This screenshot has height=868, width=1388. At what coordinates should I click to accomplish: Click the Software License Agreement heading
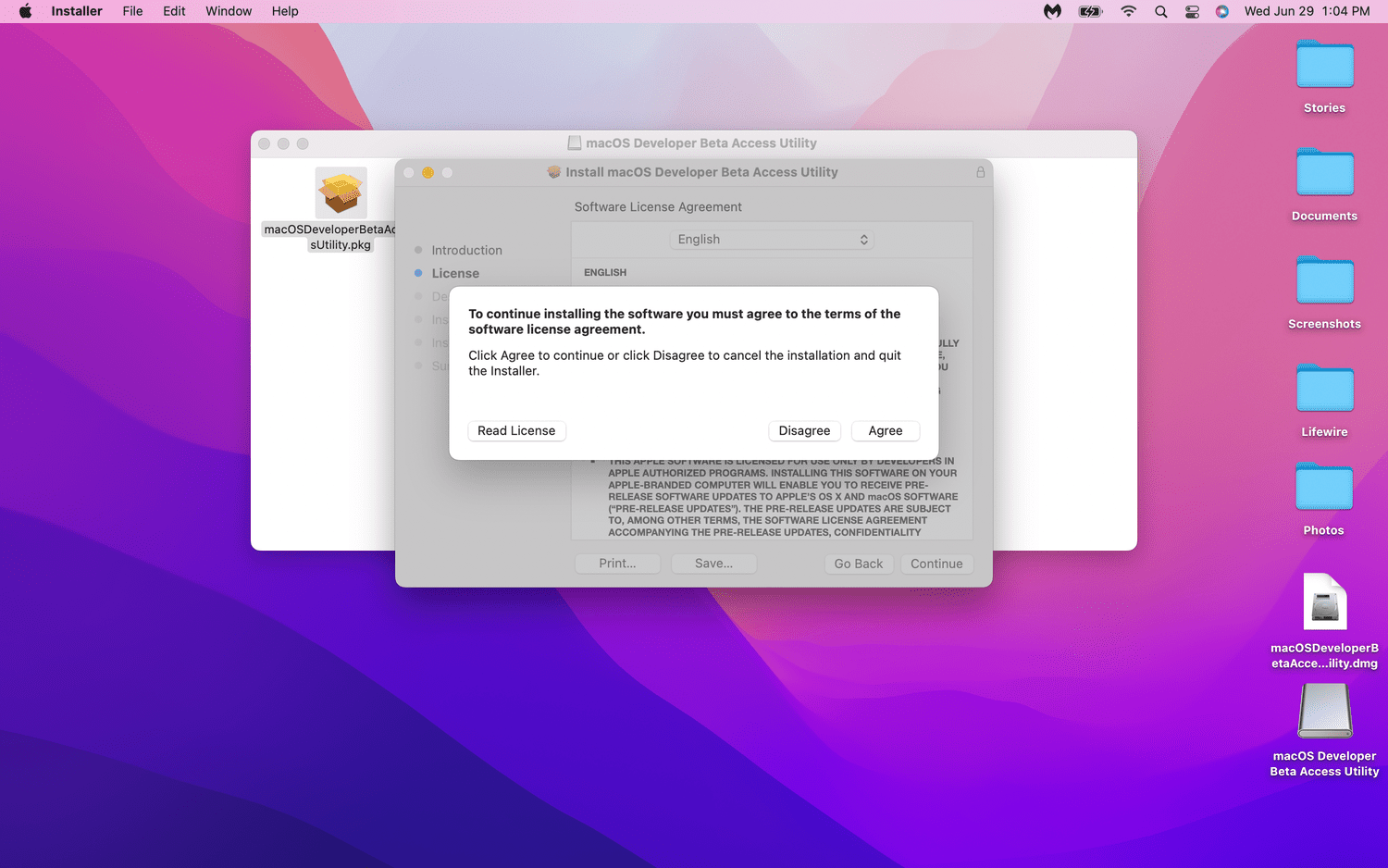coord(658,207)
